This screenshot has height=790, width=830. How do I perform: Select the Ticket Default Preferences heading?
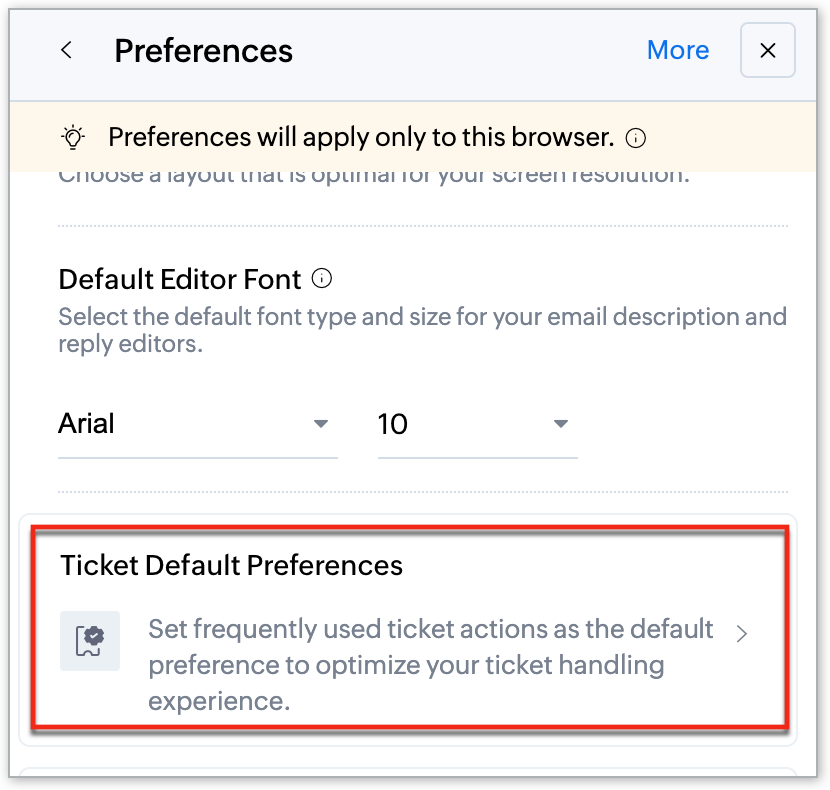[x=231, y=565]
